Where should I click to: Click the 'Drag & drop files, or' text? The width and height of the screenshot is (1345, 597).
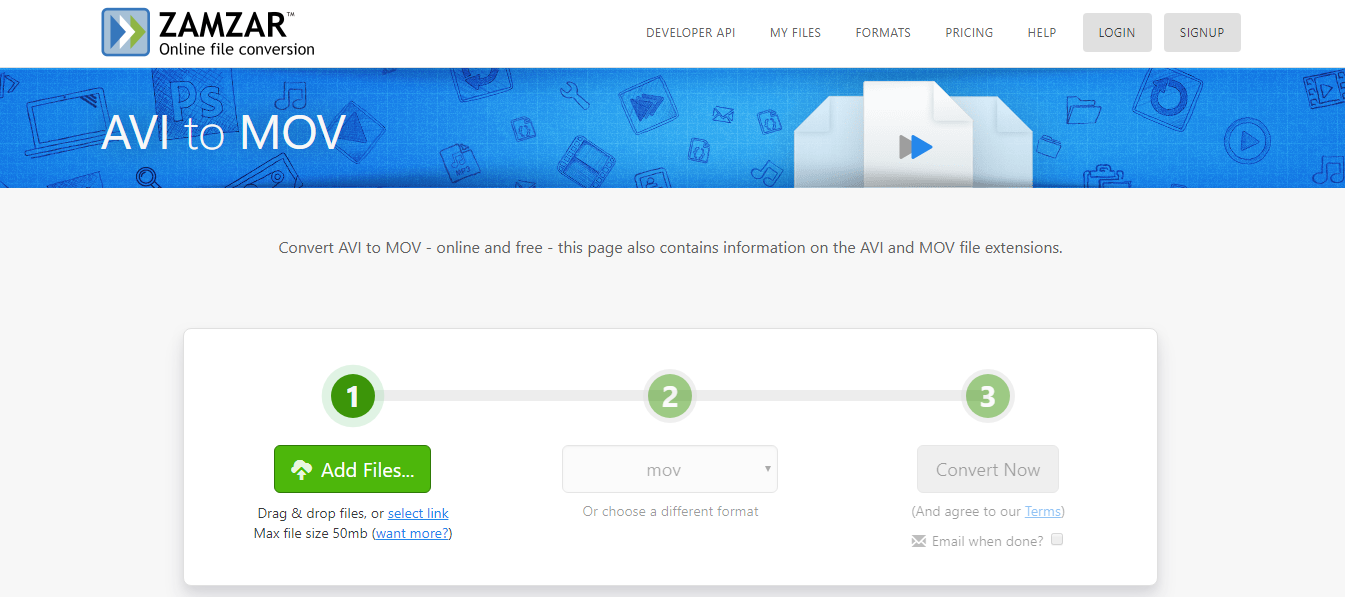321,514
